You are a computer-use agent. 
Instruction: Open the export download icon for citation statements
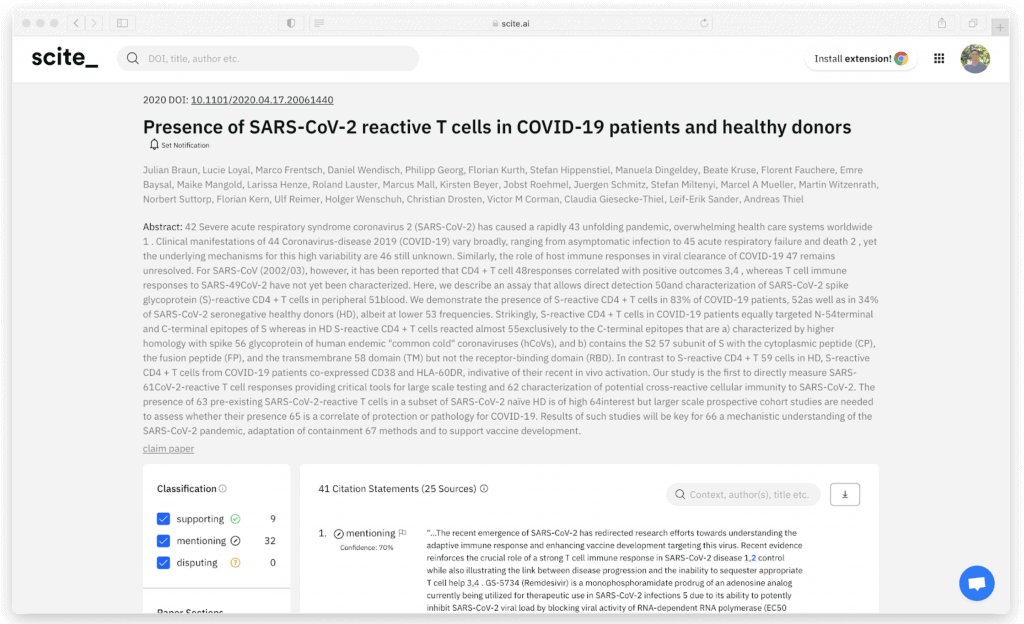[845, 494]
